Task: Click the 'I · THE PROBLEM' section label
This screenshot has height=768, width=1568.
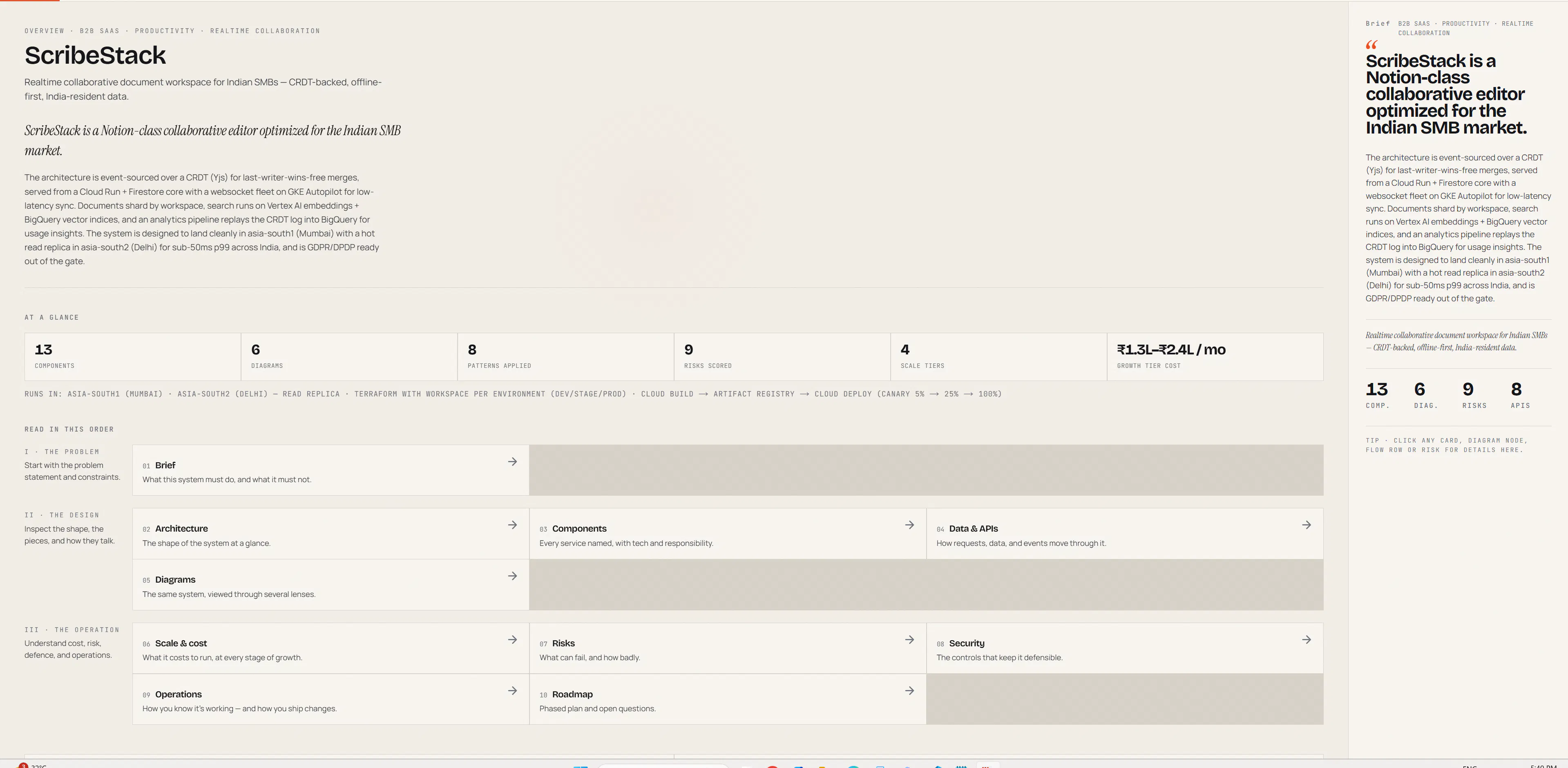Action: click(61, 452)
